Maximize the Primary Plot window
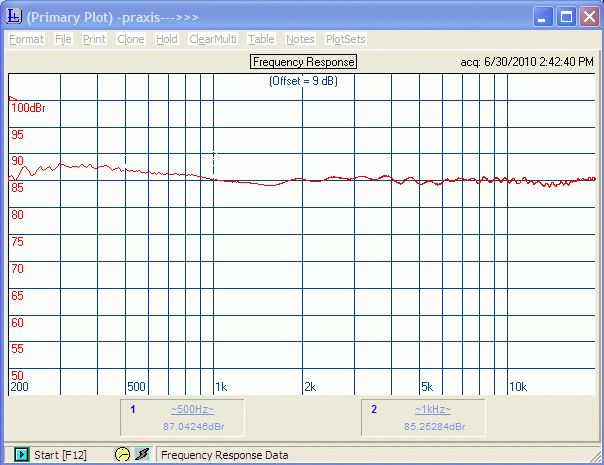The width and height of the screenshot is (604, 465). pos(566,17)
